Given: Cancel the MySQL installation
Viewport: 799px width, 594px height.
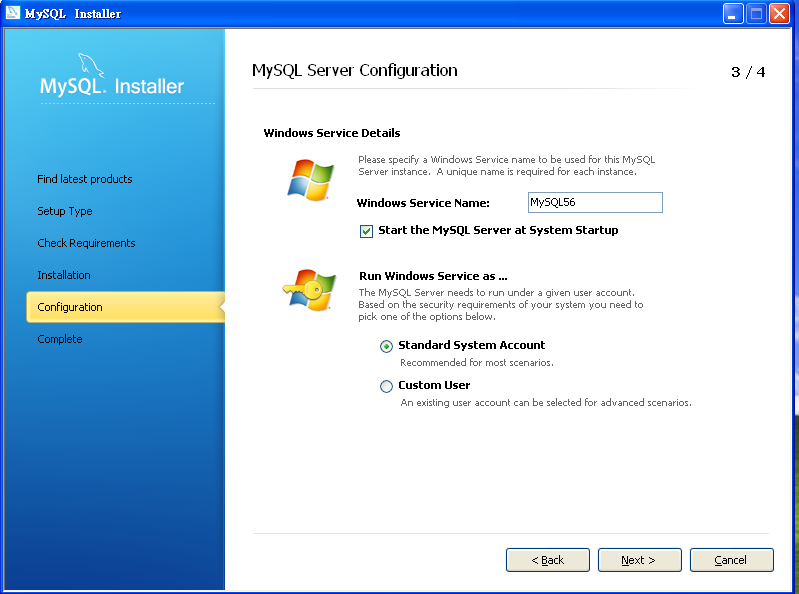Looking at the screenshot, I should coord(732,560).
